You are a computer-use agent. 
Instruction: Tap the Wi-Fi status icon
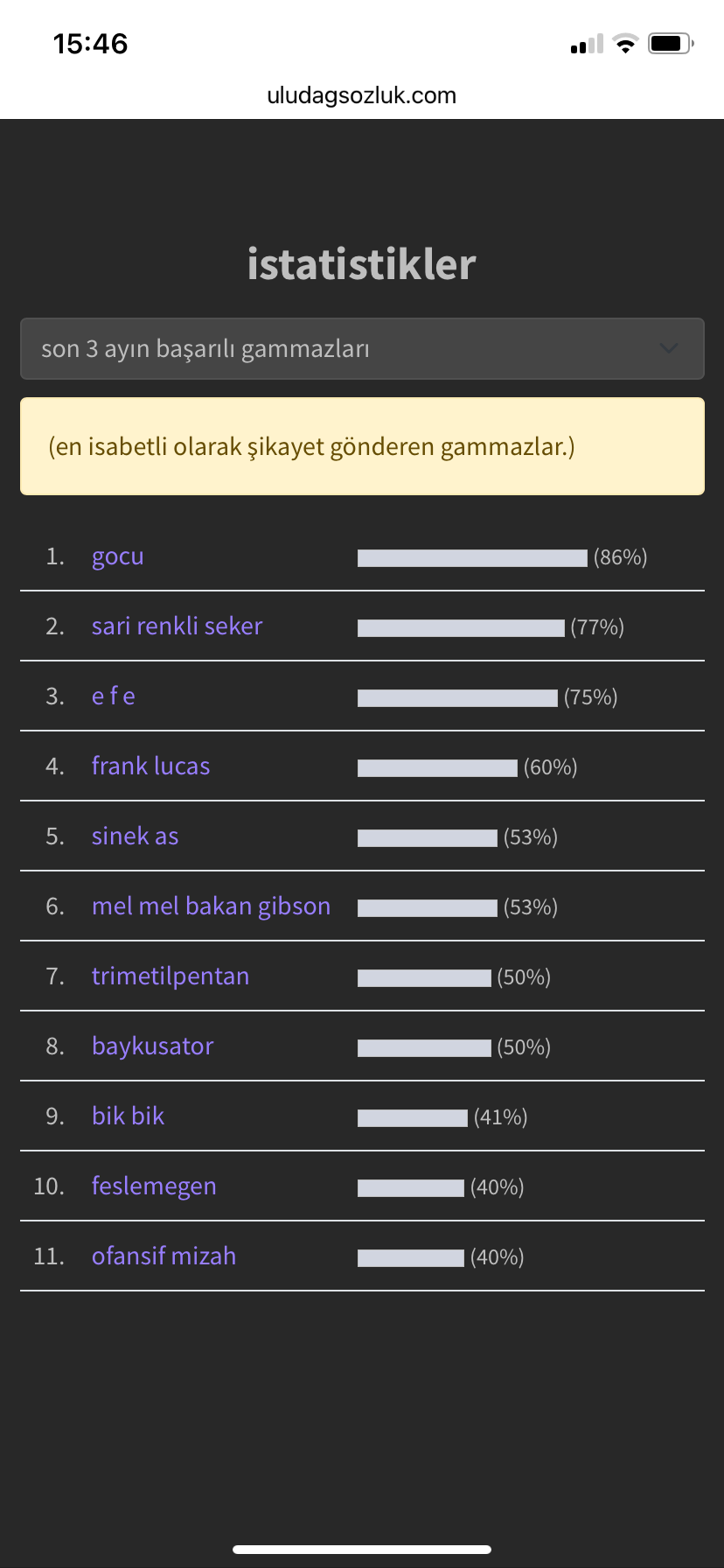tap(625, 44)
